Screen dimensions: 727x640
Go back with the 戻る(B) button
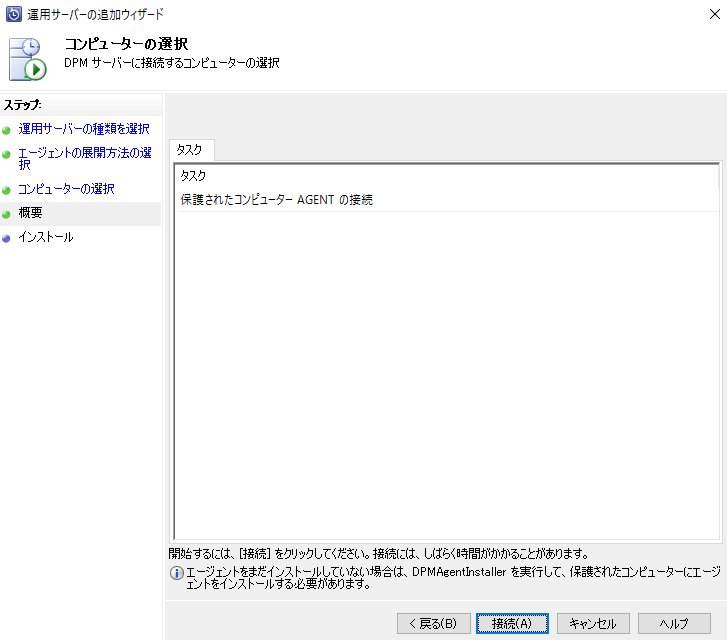[434, 623]
